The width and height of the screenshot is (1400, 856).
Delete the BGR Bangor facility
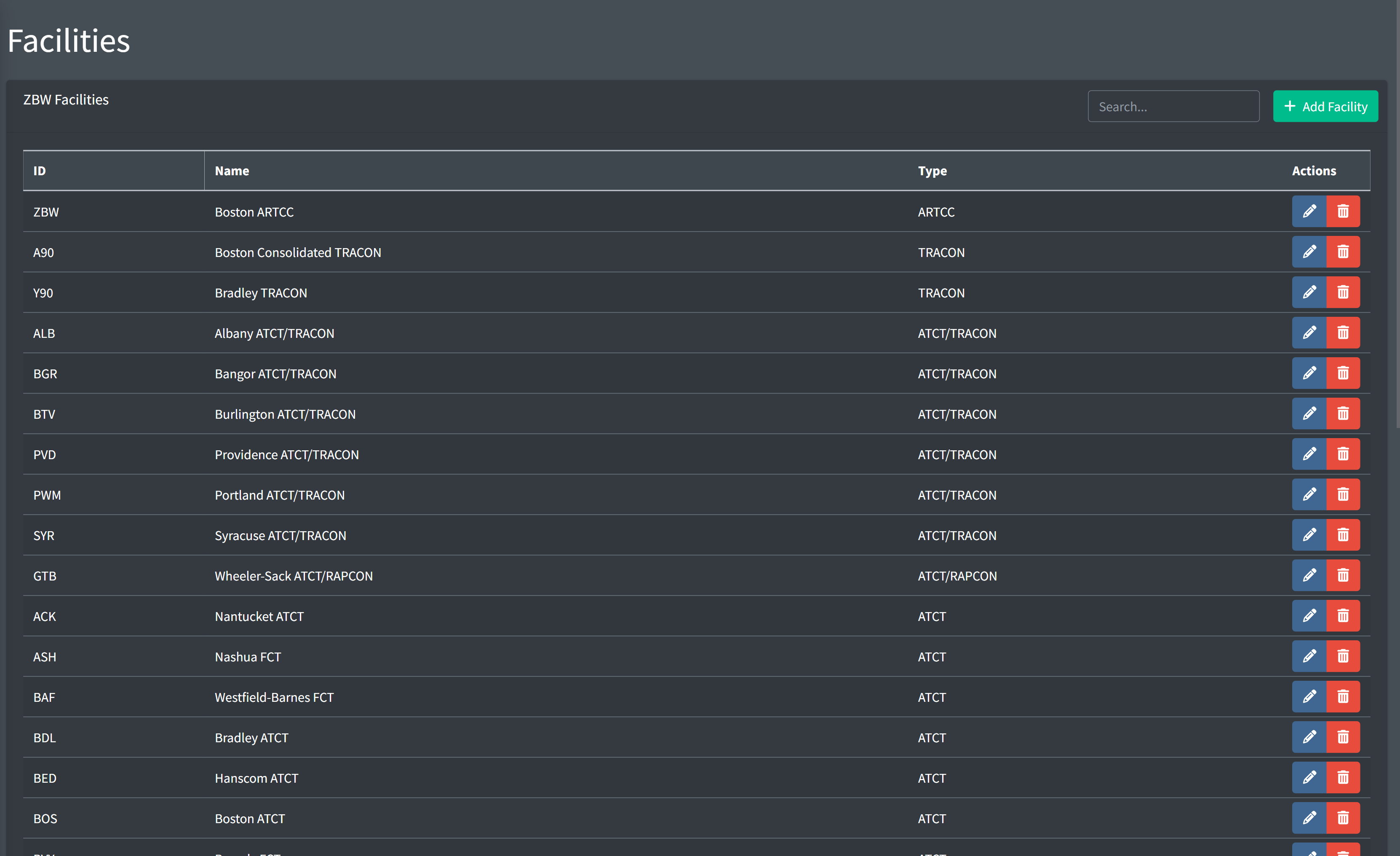tap(1343, 373)
